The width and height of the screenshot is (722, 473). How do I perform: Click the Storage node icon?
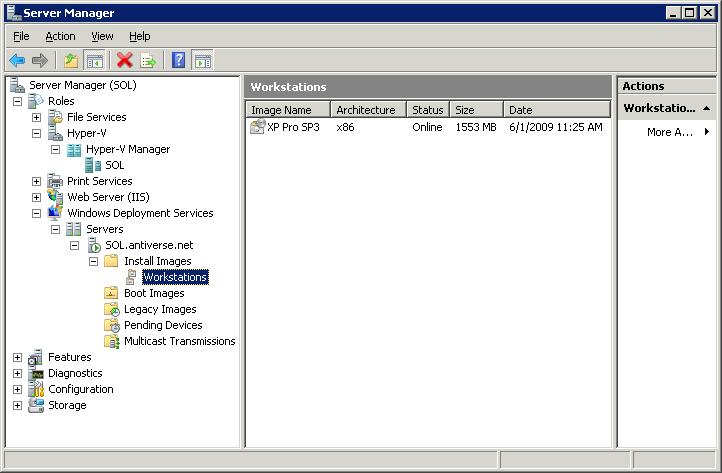[x=35, y=405]
